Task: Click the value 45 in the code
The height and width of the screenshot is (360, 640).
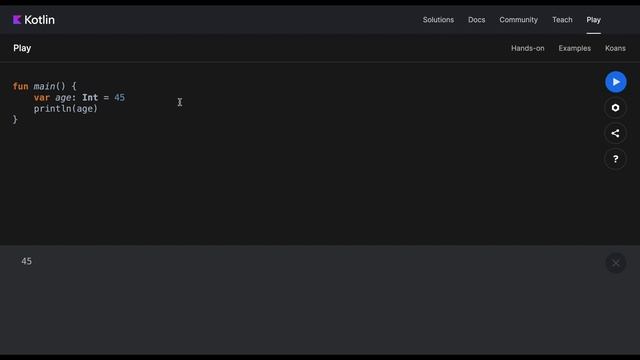Action: pyautogui.click(x=120, y=98)
